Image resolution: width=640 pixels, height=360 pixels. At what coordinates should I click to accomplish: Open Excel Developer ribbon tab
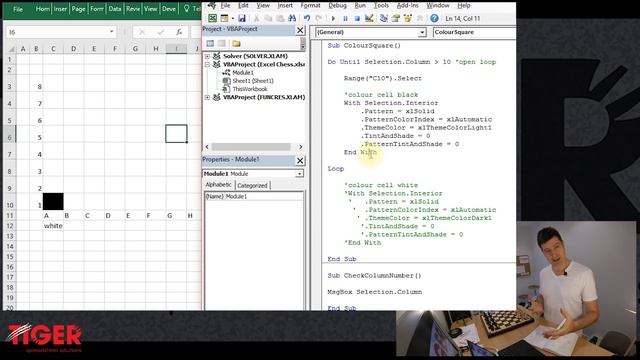point(169,9)
